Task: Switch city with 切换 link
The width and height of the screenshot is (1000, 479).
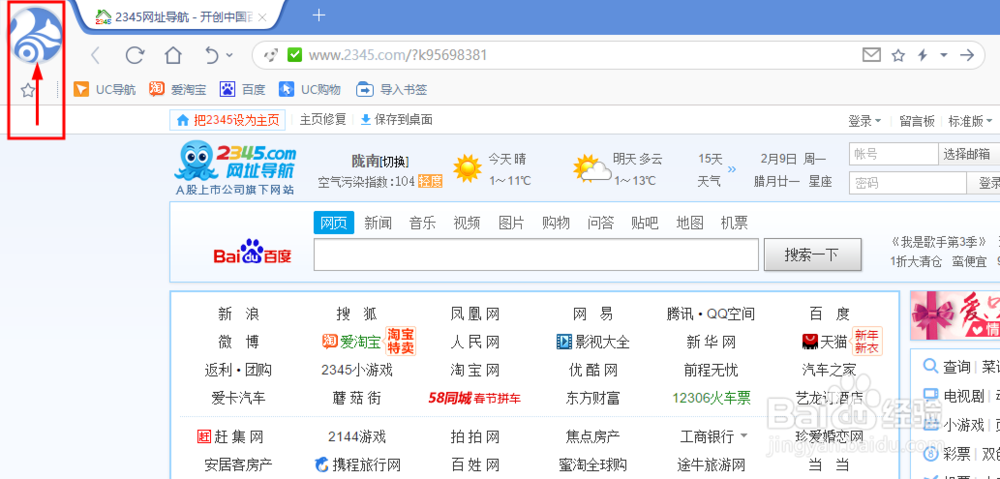Action: [x=393, y=160]
